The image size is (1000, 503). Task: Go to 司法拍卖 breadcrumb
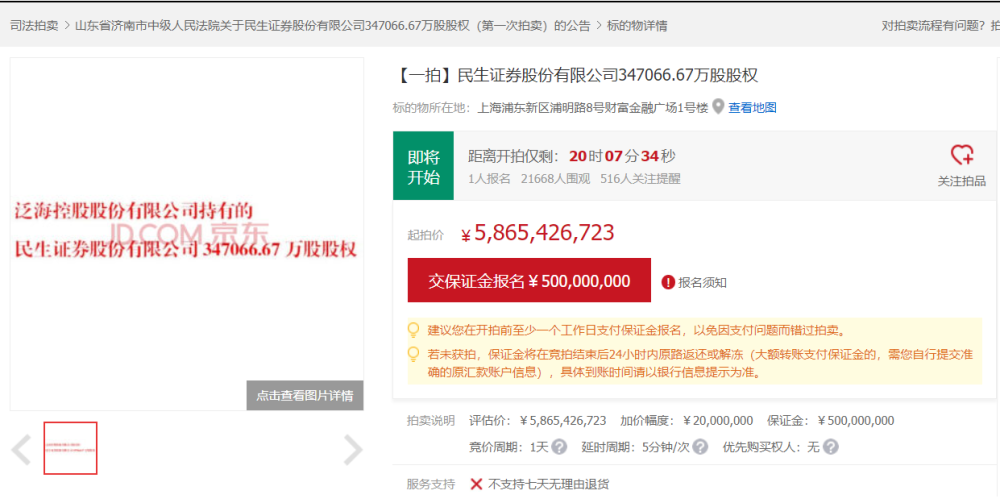(34, 26)
